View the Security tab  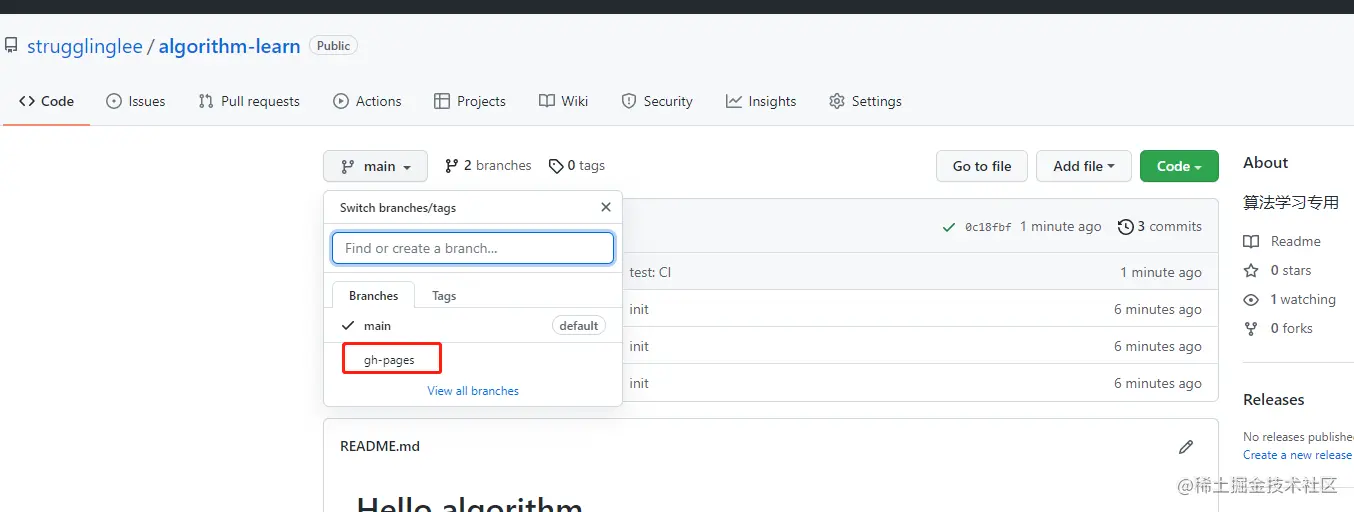click(657, 101)
